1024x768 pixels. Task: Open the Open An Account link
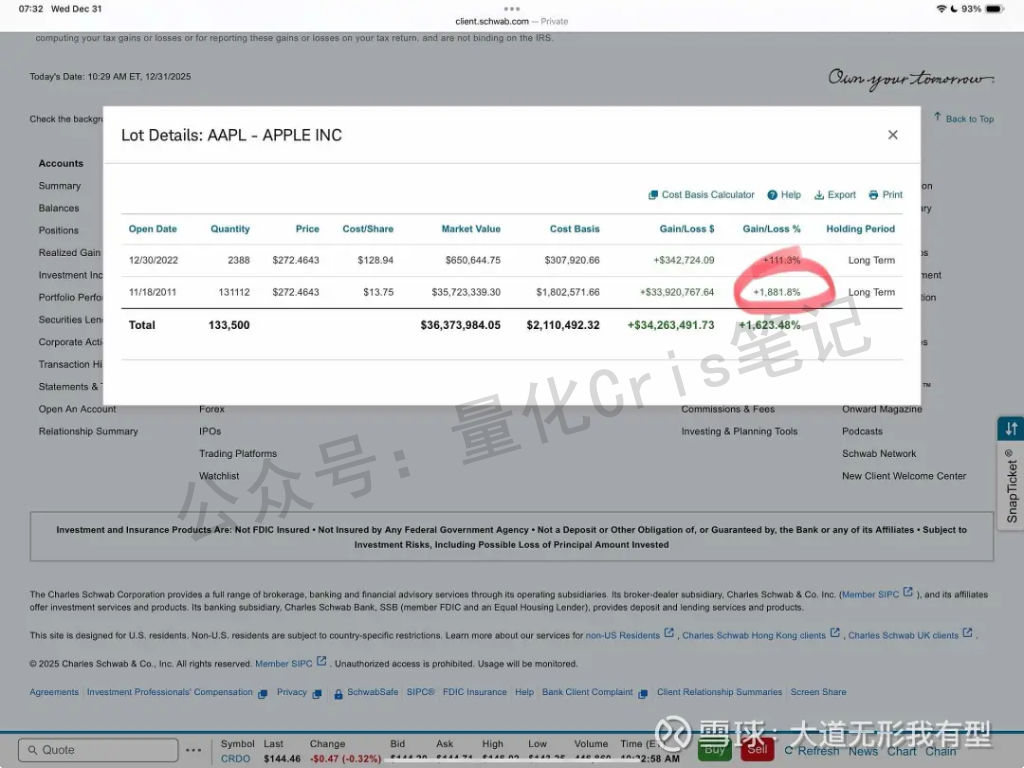coord(77,409)
